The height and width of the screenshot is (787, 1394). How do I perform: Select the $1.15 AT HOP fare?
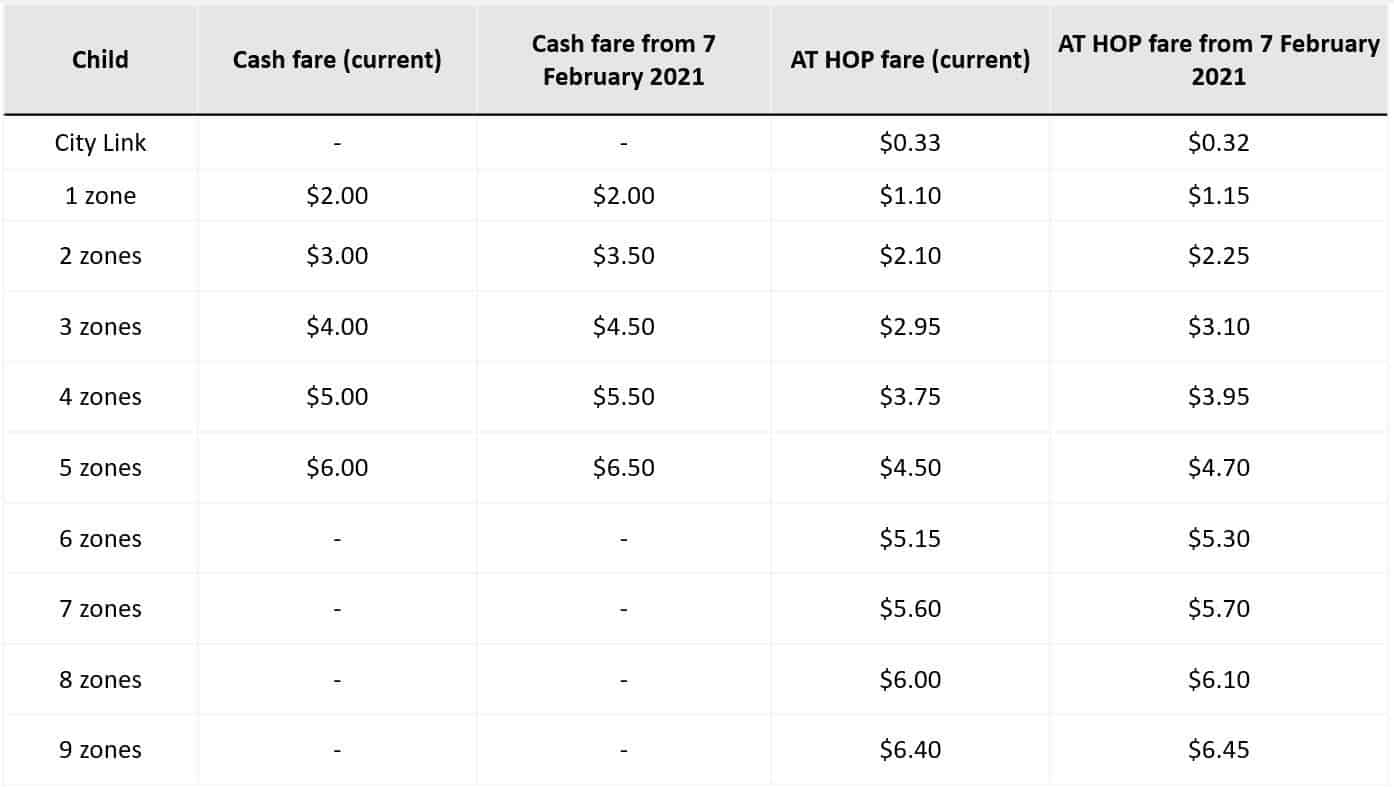(1218, 196)
